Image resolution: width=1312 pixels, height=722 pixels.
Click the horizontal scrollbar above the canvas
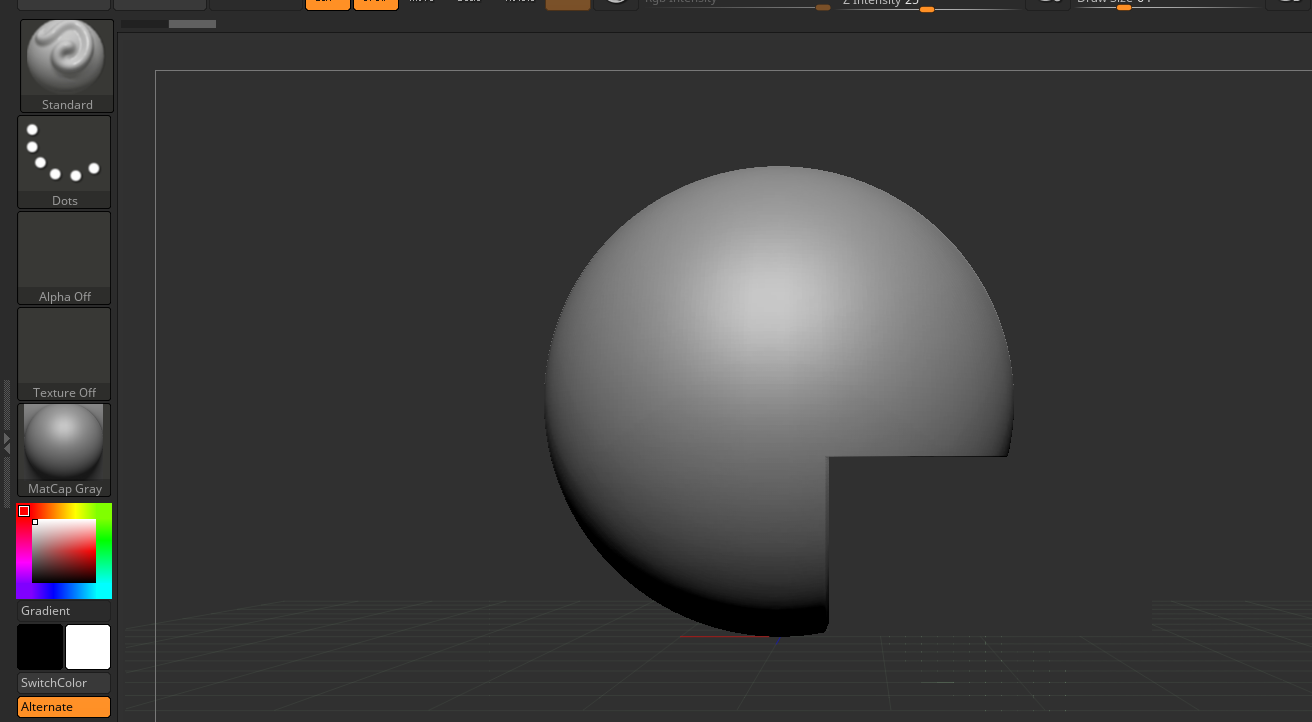click(x=168, y=23)
